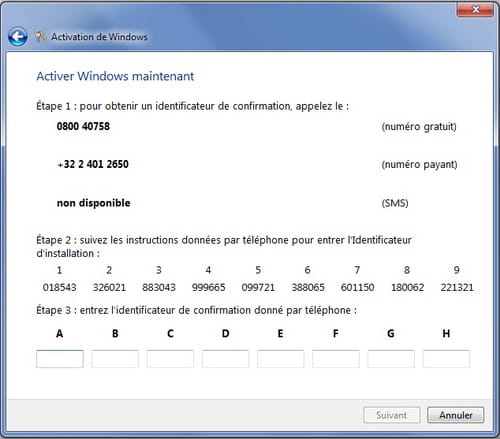The height and width of the screenshot is (439, 500).
Task: Go back with the blue arrow button
Action: click(18, 37)
